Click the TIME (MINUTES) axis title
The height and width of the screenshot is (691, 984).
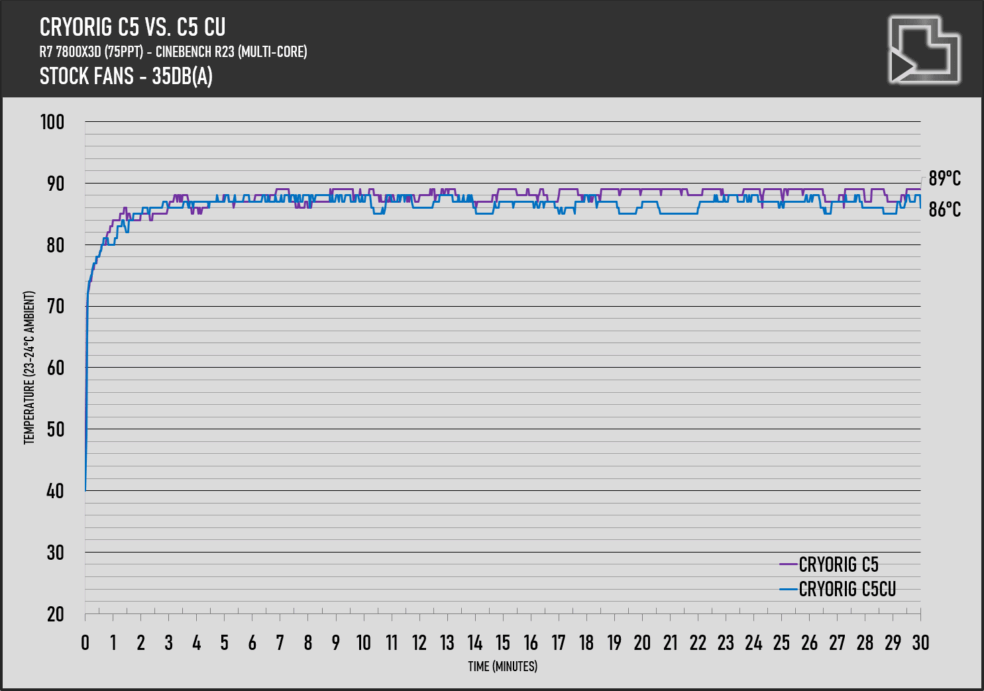coord(501,666)
